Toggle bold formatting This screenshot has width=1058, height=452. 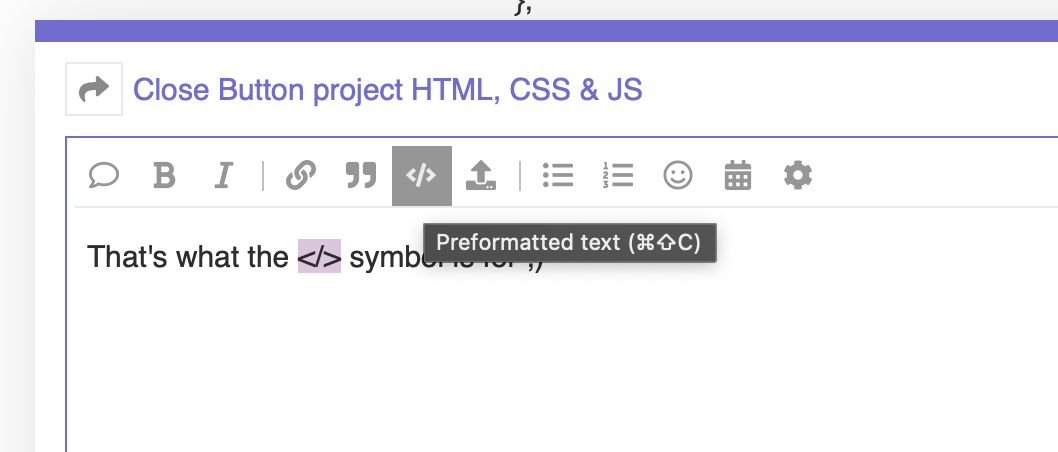[x=164, y=177]
